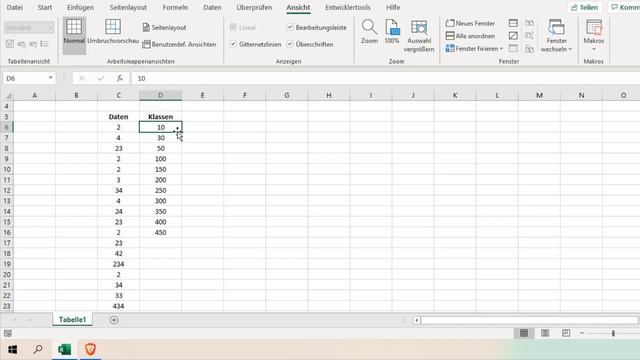Image resolution: width=640 pixels, height=360 pixels.
Task: Expand the Fenster fixieren dropdown
Action: click(501, 49)
